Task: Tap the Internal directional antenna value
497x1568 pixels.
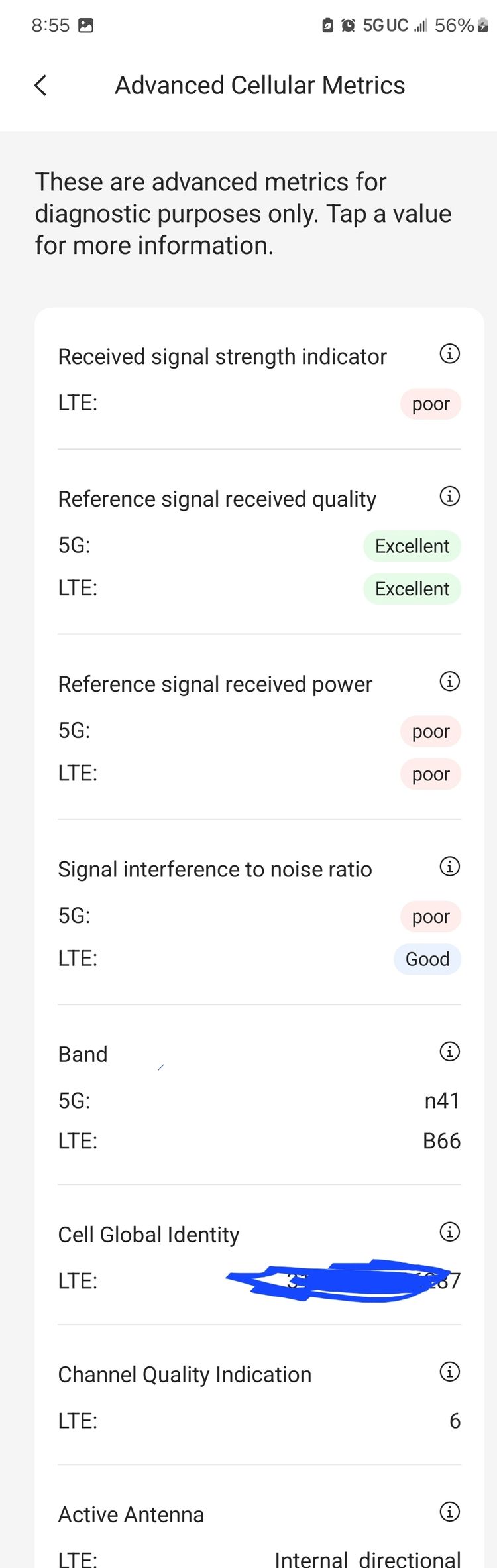Action: pyautogui.click(x=368, y=1559)
